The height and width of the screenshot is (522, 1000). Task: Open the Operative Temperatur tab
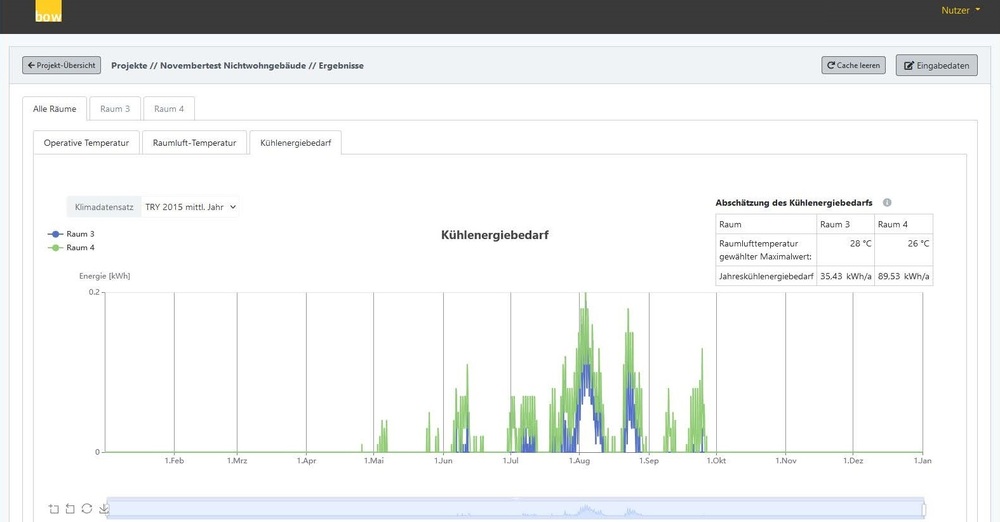[x=86, y=143]
